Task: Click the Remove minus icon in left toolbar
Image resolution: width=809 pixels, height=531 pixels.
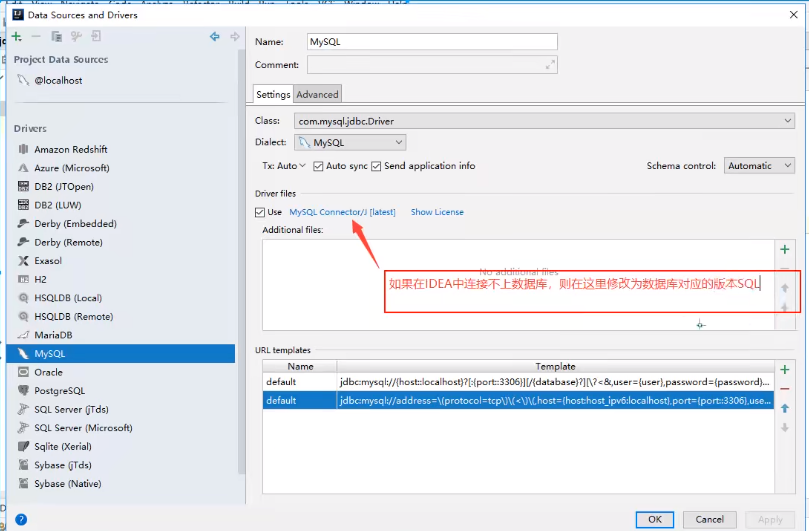Action: point(36,37)
